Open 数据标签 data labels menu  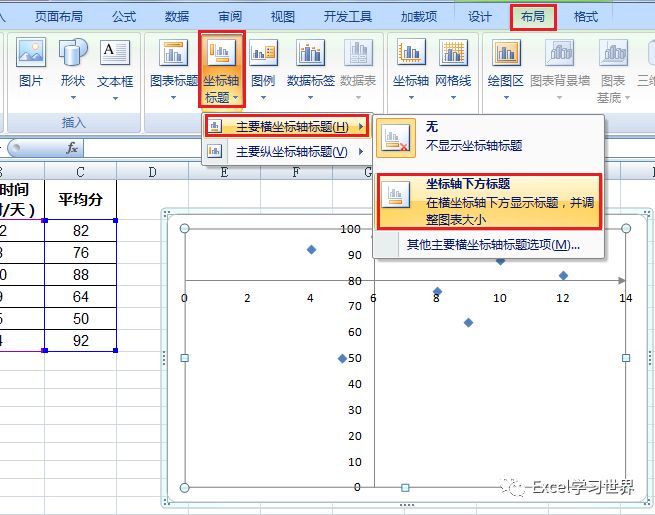(310, 69)
